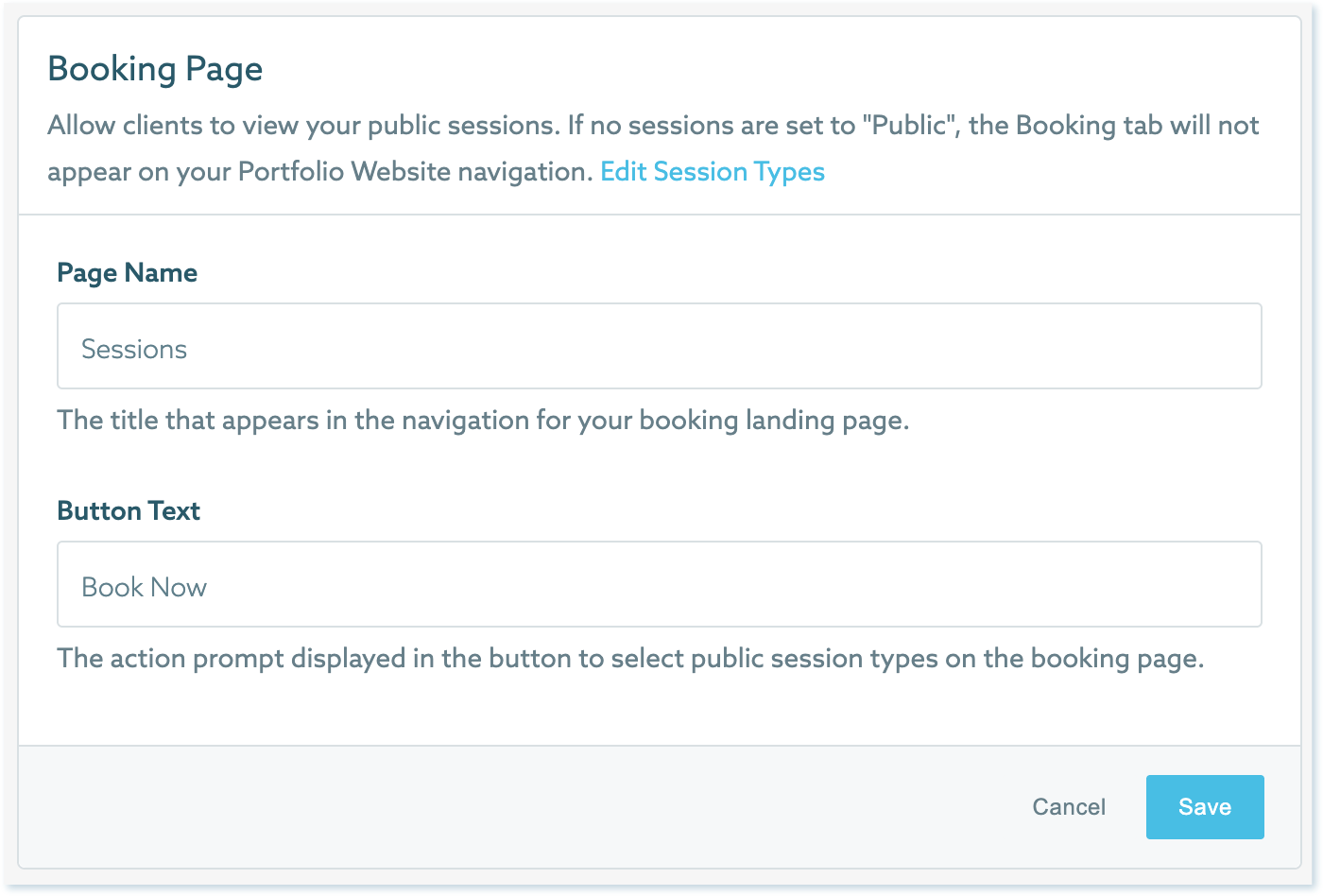Focus the Page Name input field
This screenshot has width=1323, height=896.
[x=659, y=346]
